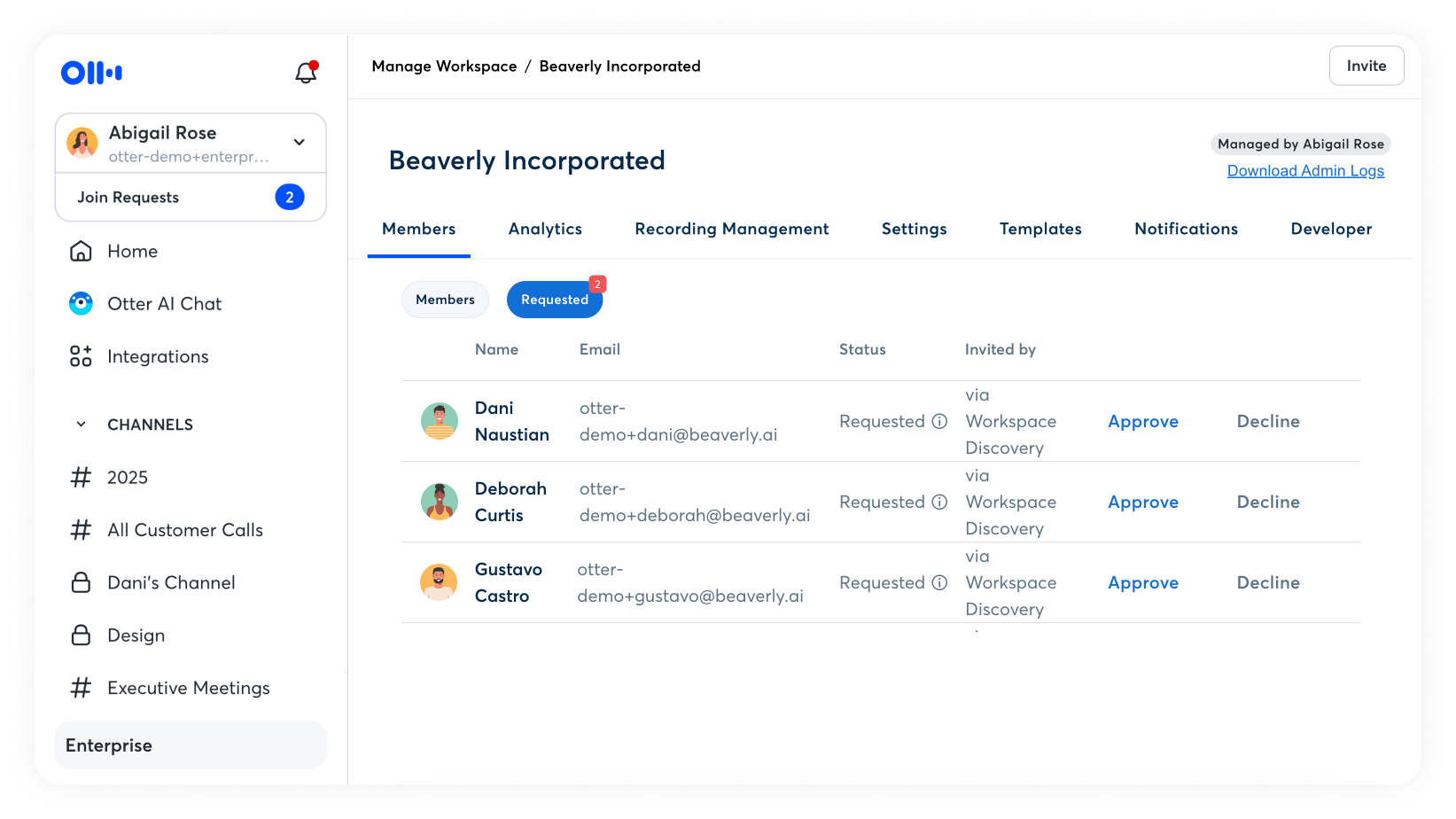1456x819 pixels.
Task: Click the Download Admin Logs link
Action: (1304, 171)
